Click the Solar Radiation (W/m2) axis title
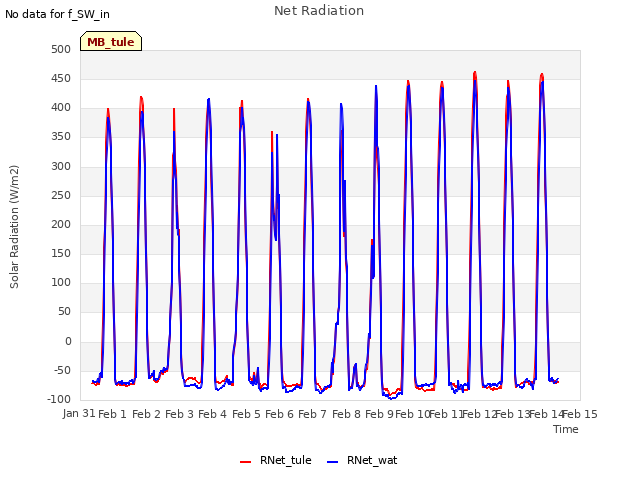 (14, 227)
